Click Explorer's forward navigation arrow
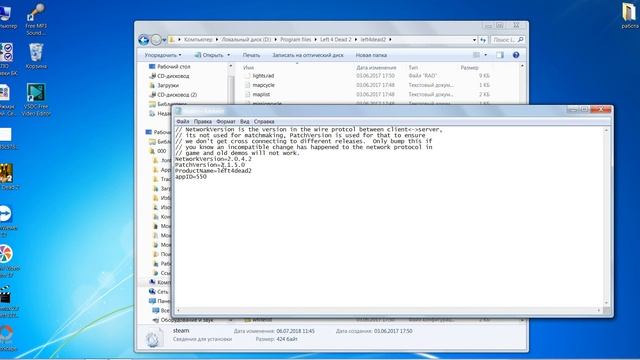640x360 pixels. (x=156, y=40)
